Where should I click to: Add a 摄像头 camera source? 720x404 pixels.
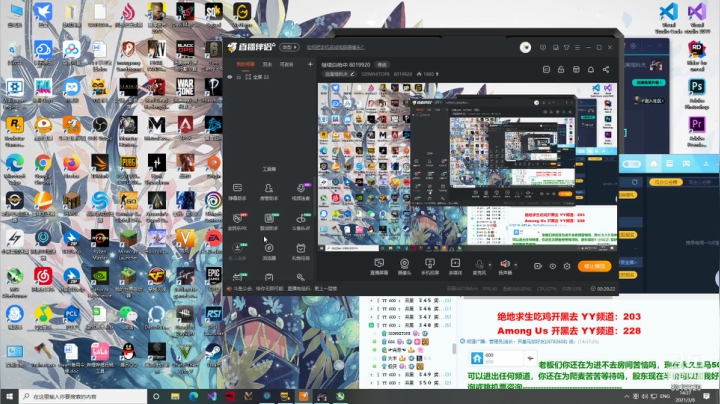pyautogui.click(x=404, y=266)
